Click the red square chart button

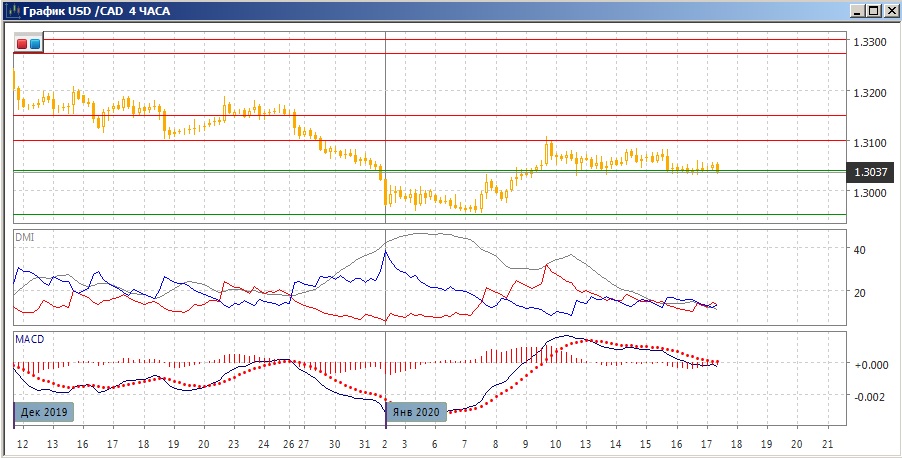(x=22, y=44)
